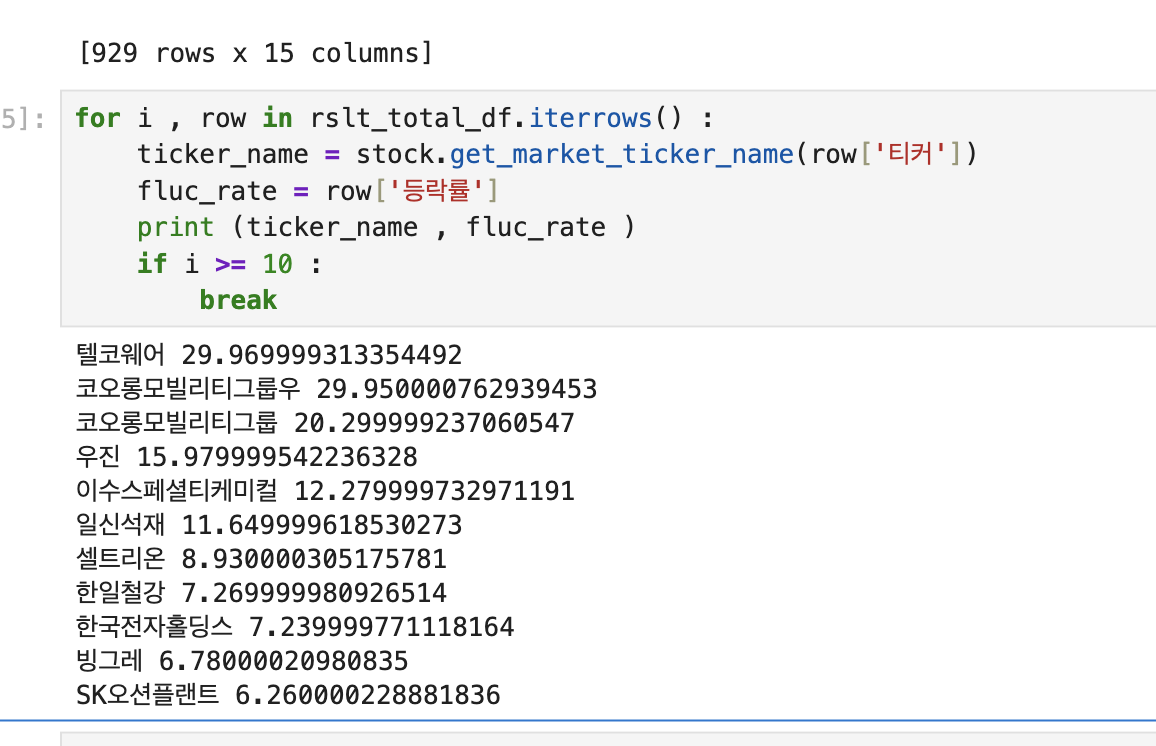Click output row 'SK오션플랜트 6.260000228881836'
Screen dimensions: 1156x746
288,694
